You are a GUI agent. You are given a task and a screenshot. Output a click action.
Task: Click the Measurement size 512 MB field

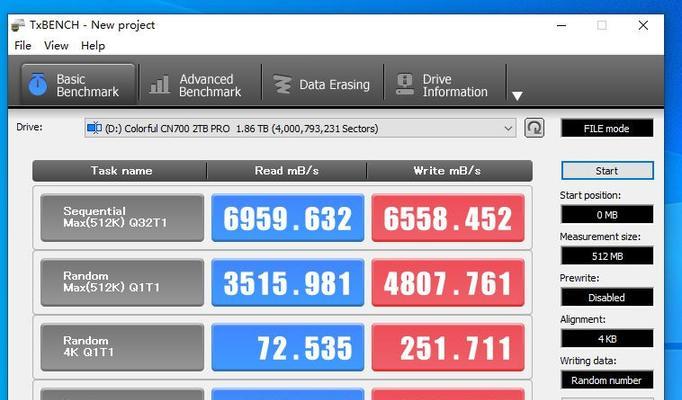607,256
